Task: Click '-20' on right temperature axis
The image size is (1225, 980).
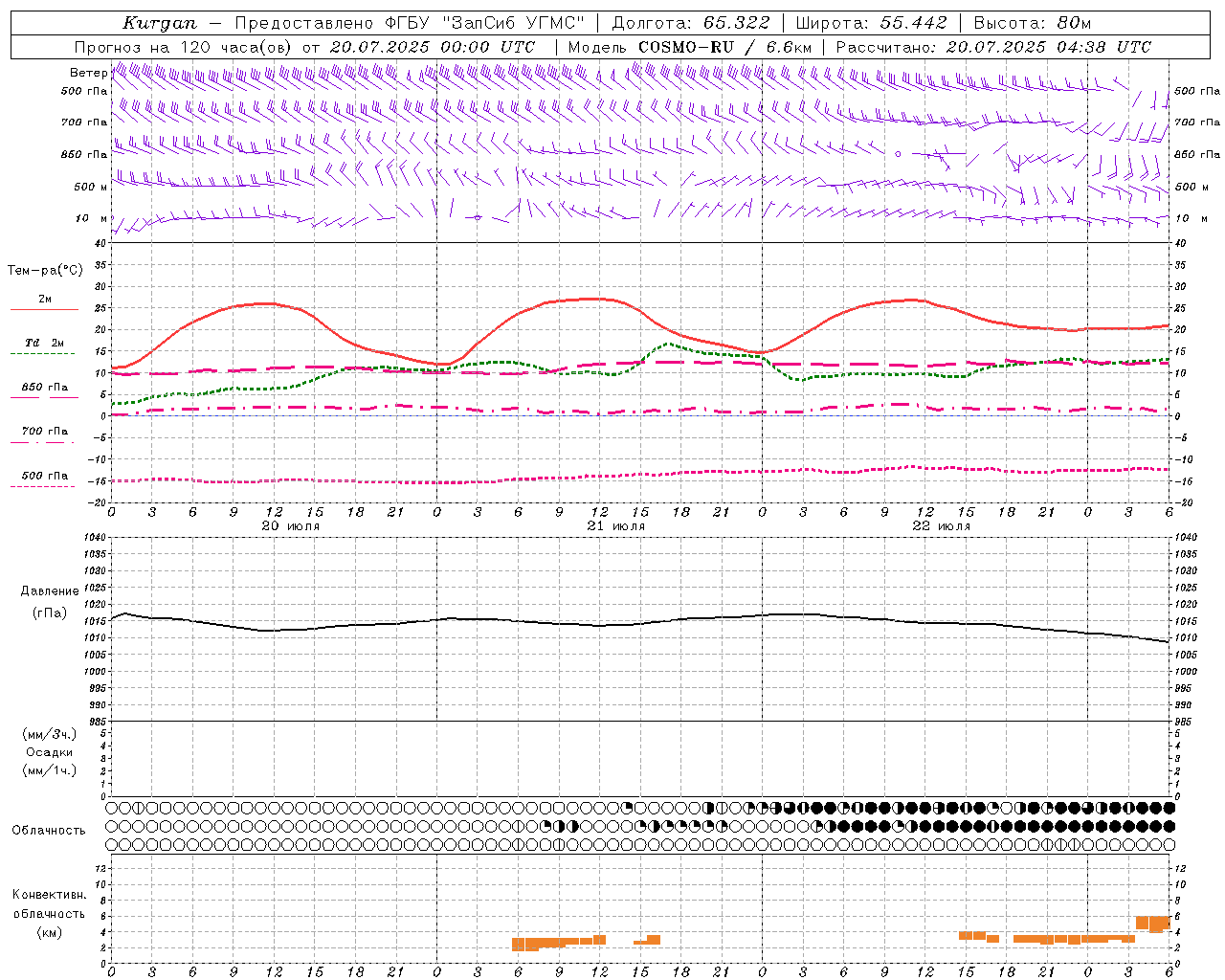Action: 1184,502
